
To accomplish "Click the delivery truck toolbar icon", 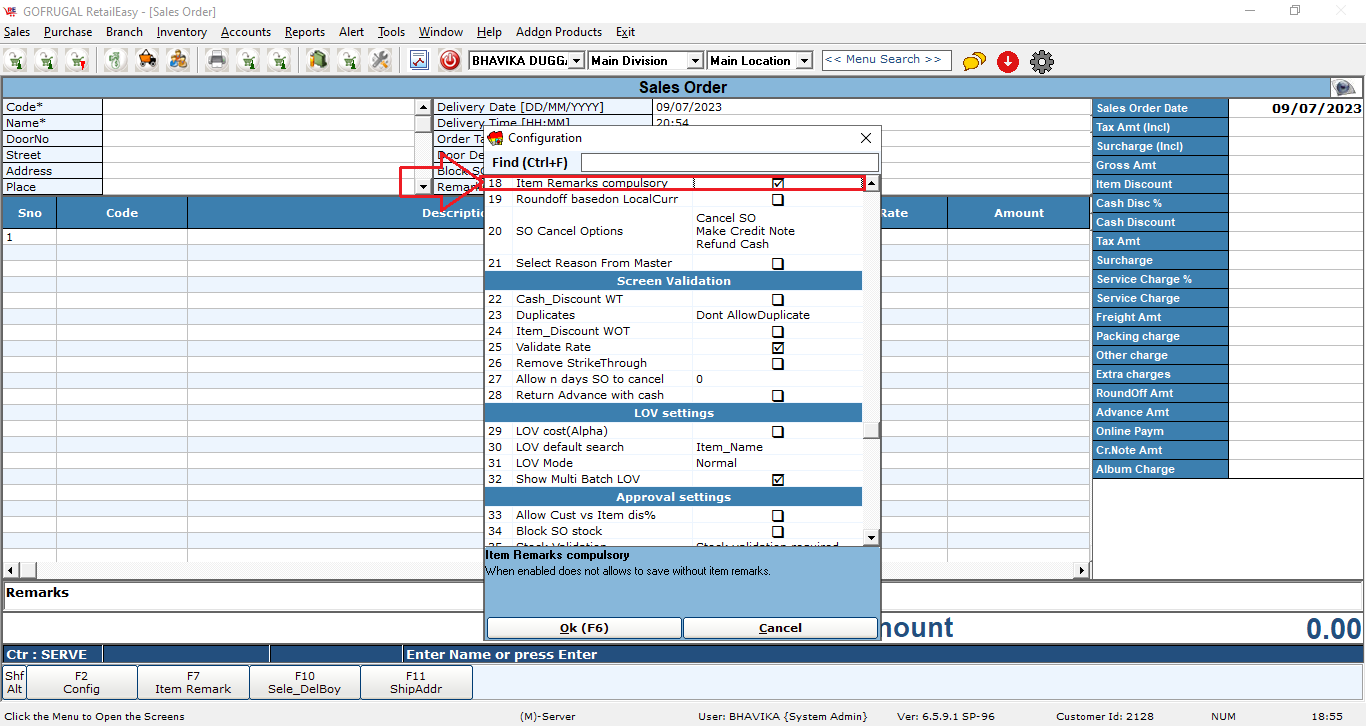I will [147, 61].
